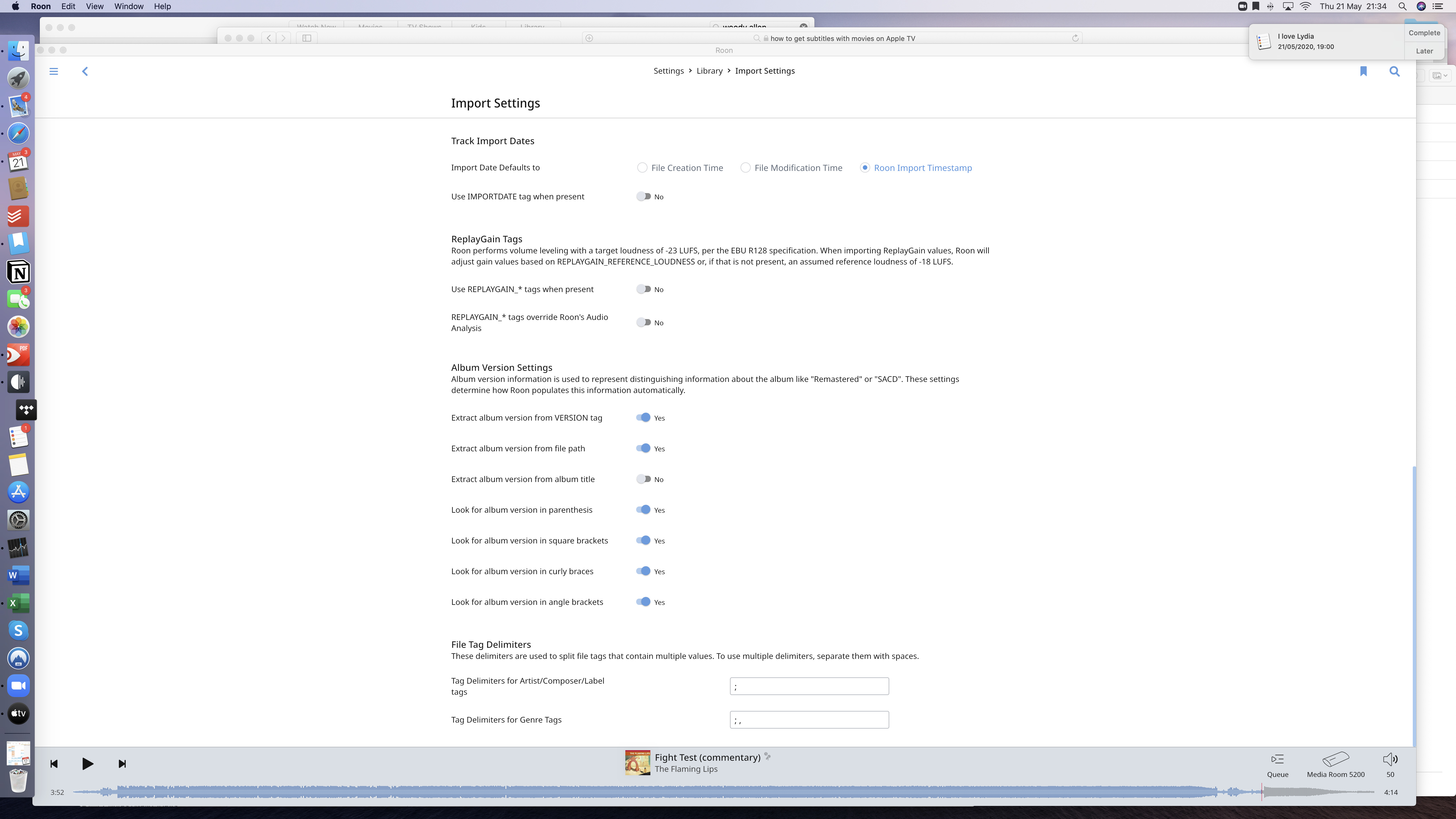Disable Extract album version from file path
The height and width of the screenshot is (819, 1456).
[643, 448]
